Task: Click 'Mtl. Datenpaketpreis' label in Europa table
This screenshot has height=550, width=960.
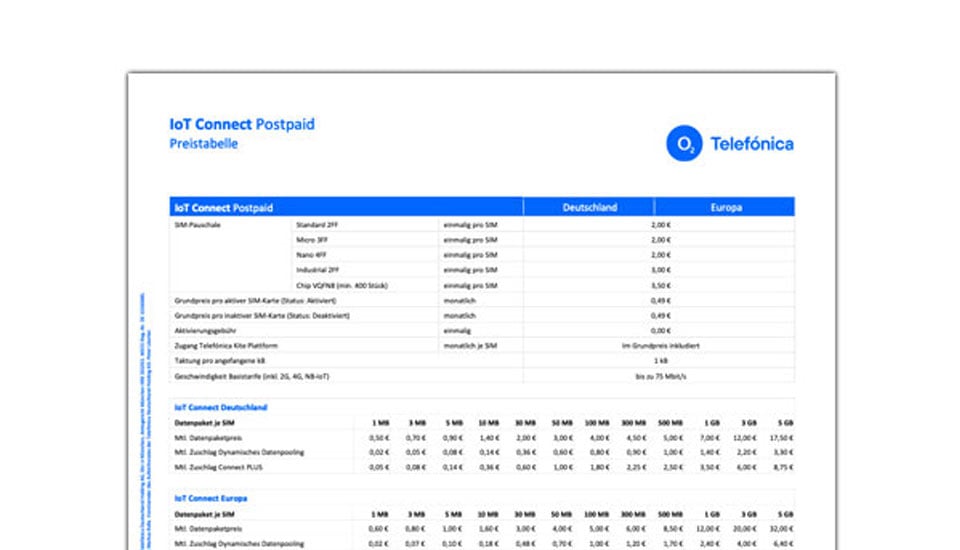Action: pyautogui.click(x=208, y=529)
